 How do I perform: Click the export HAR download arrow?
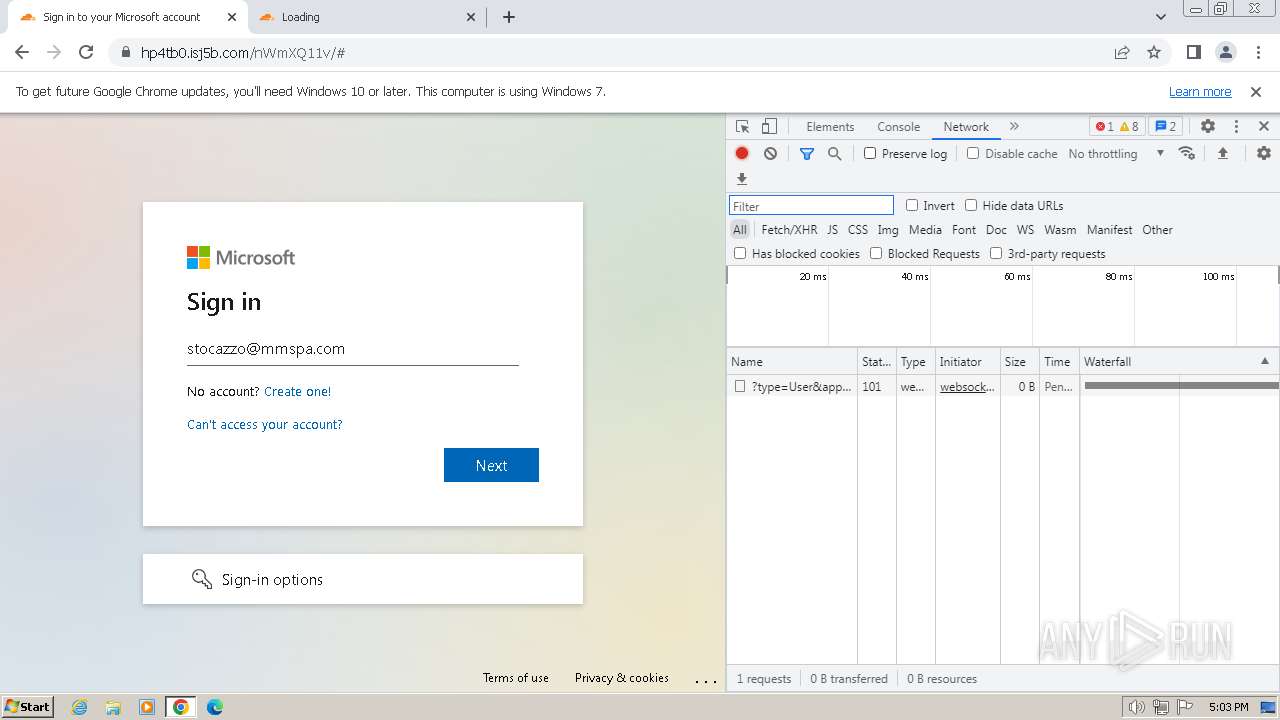click(742, 179)
